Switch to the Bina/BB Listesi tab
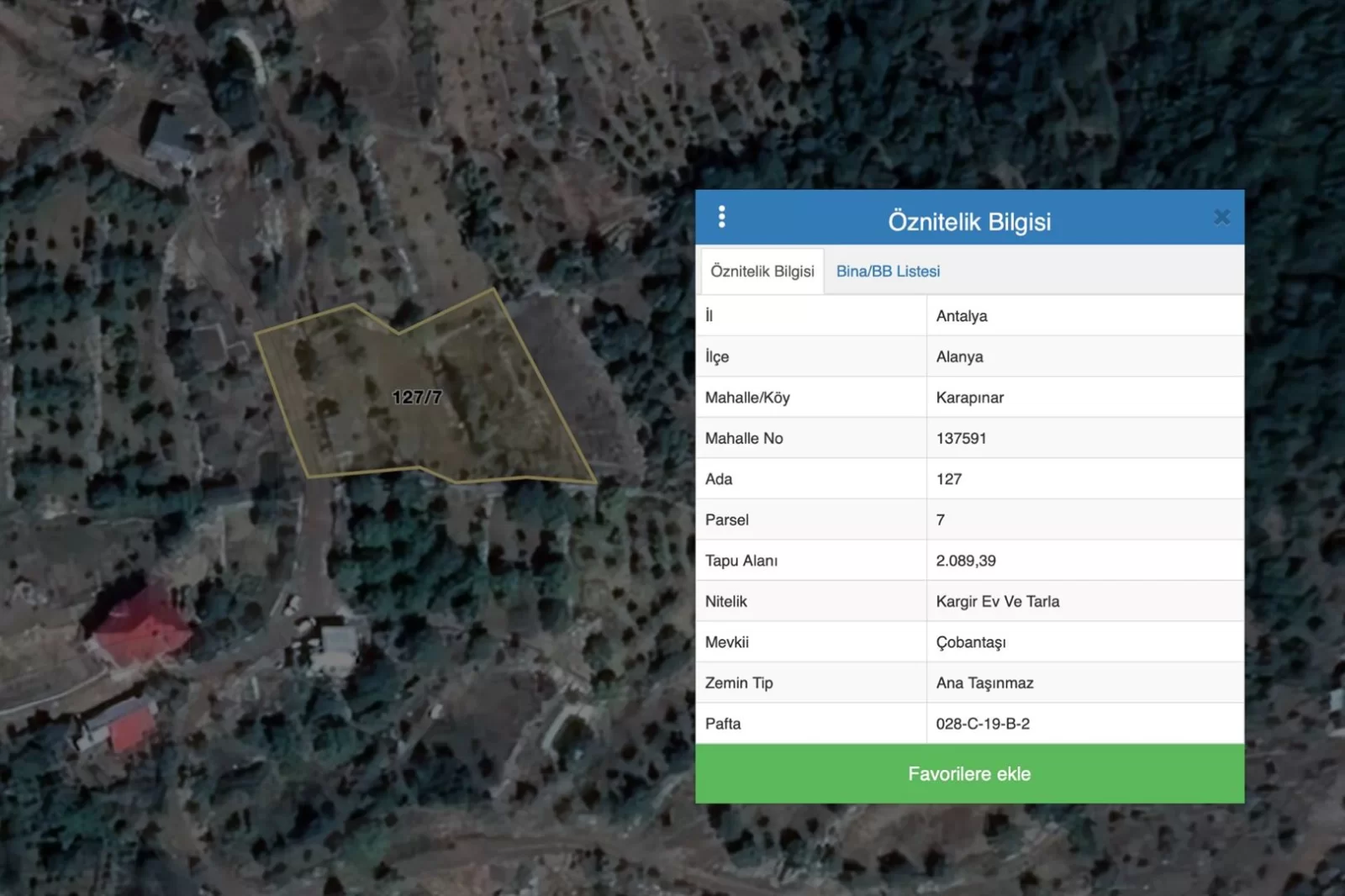Image resolution: width=1345 pixels, height=896 pixels. 888,271
